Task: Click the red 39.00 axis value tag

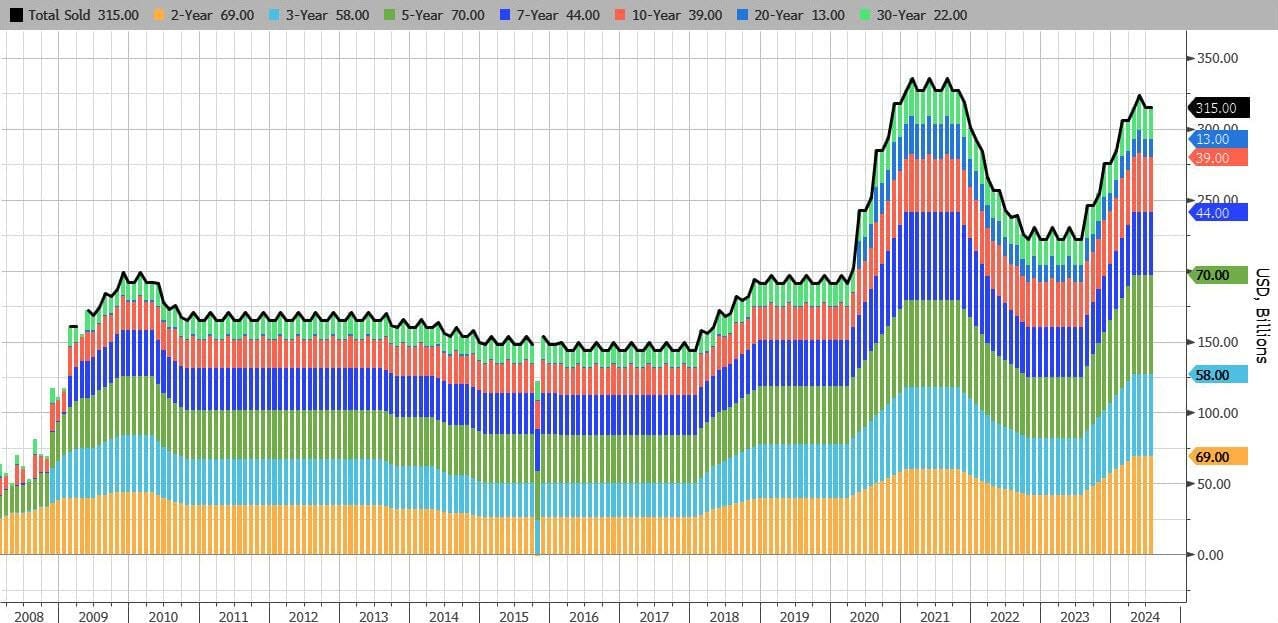Action: (1217, 158)
